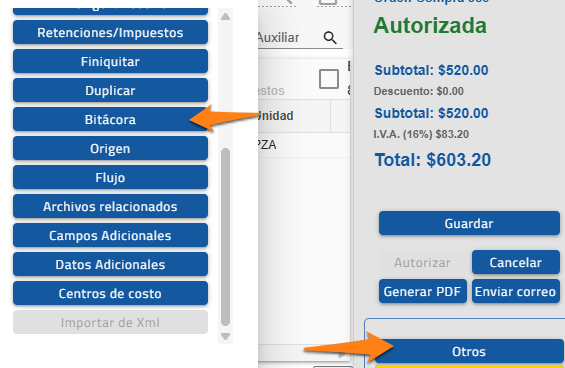Open the Otros options button

coord(469,351)
